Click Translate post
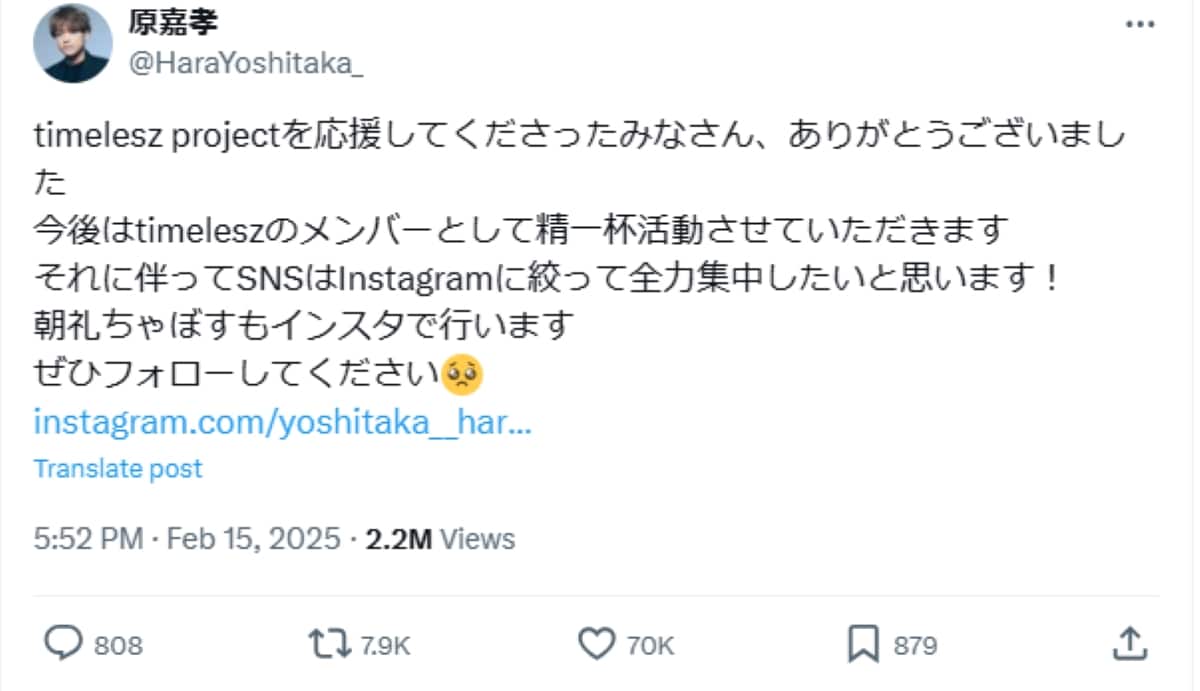The image size is (1200, 691). coord(118,467)
